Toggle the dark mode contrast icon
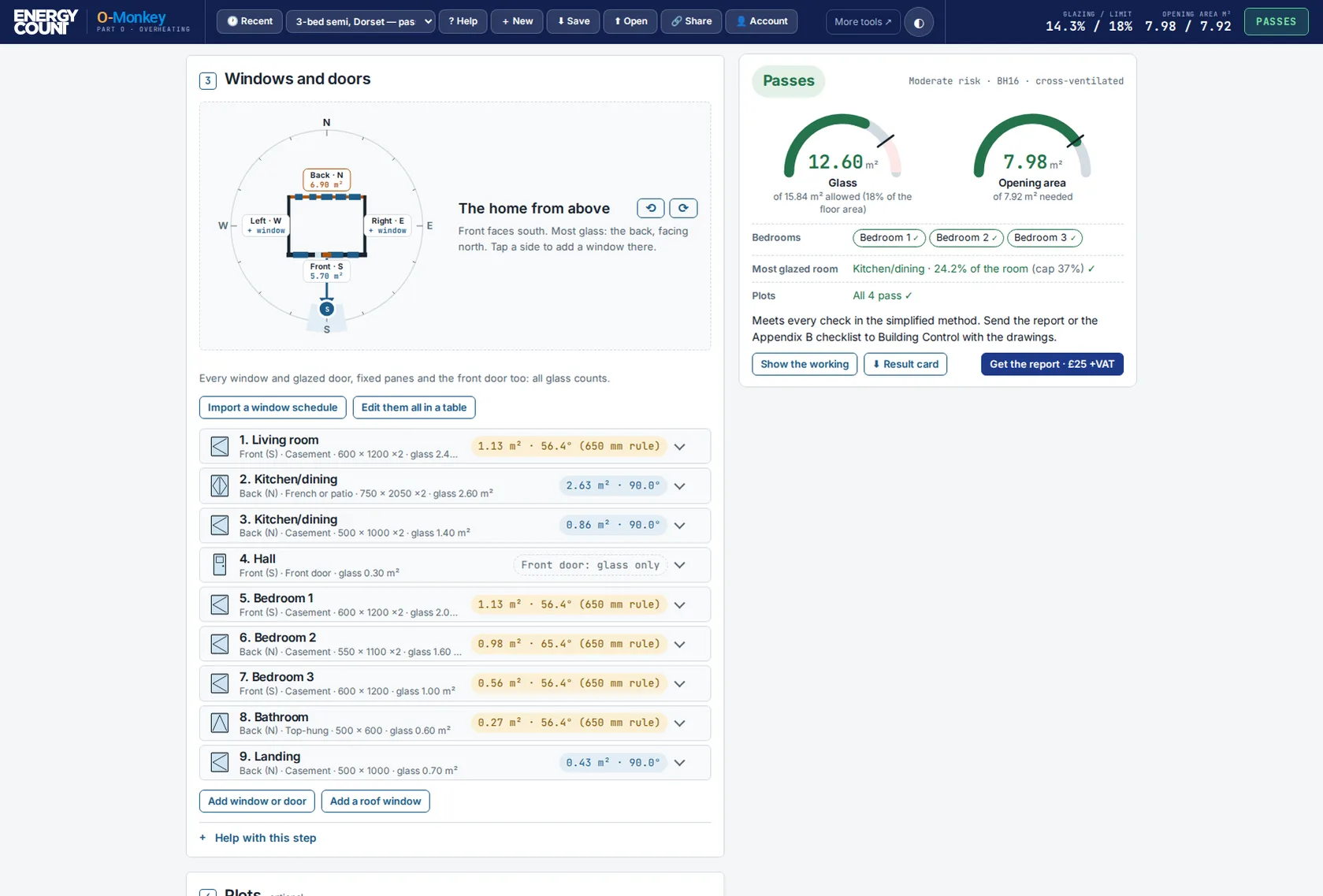 [x=919, y=22]
